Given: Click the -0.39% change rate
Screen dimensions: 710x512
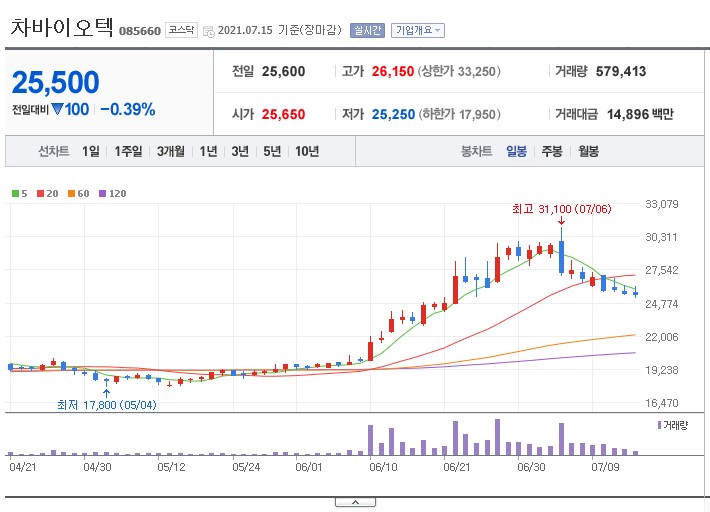Looking at the screenshot, I should click(128, 110).
